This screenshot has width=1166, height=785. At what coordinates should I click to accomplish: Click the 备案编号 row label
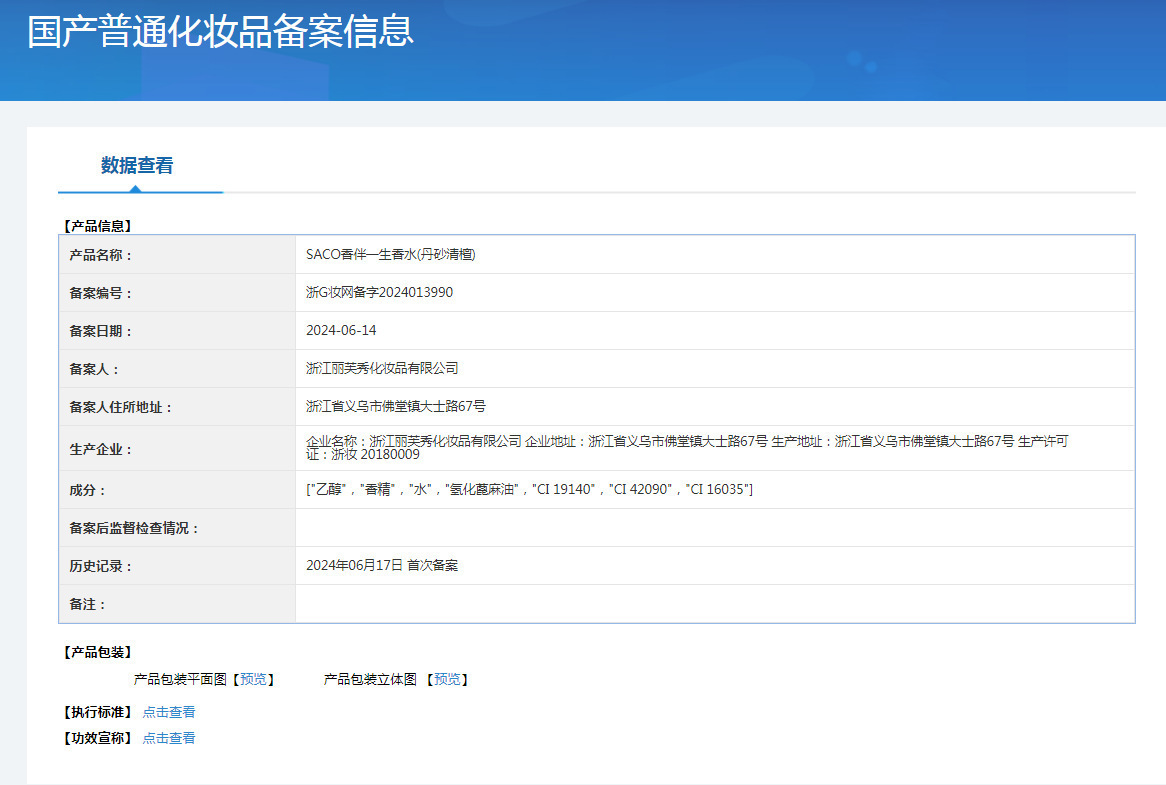[x=101, y=293]
